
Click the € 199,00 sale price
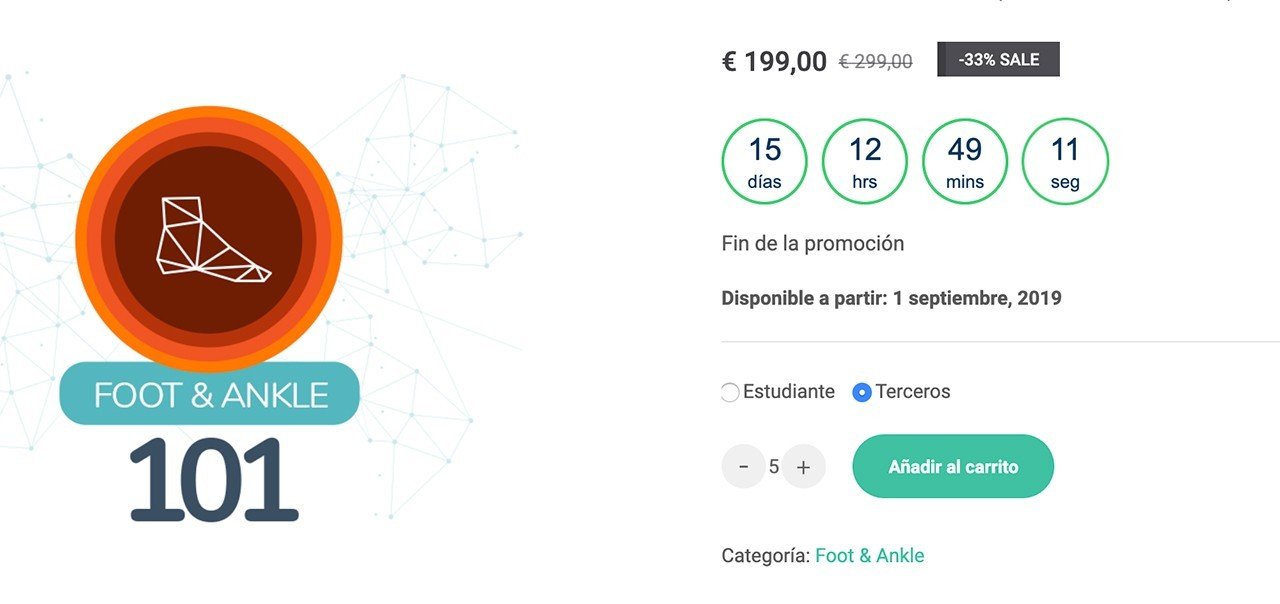[x=774, y=62]
